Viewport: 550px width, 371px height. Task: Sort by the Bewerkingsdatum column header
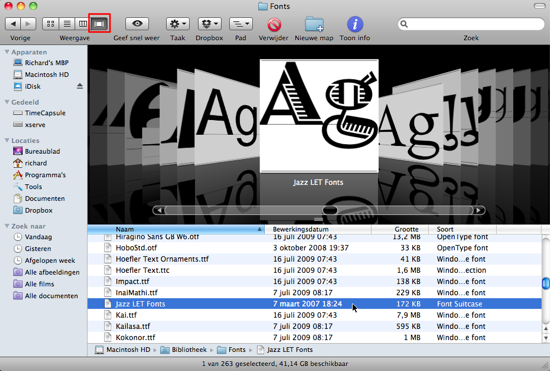318,229
